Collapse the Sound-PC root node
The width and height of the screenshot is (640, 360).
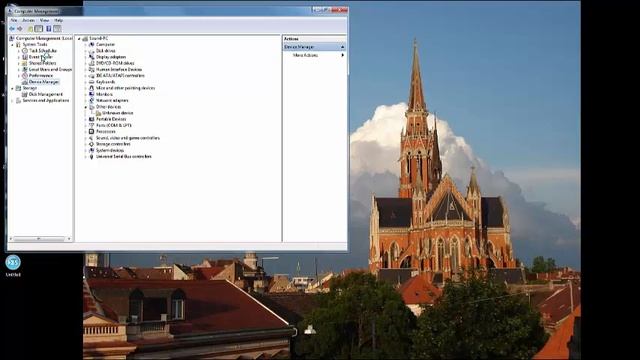79,38
